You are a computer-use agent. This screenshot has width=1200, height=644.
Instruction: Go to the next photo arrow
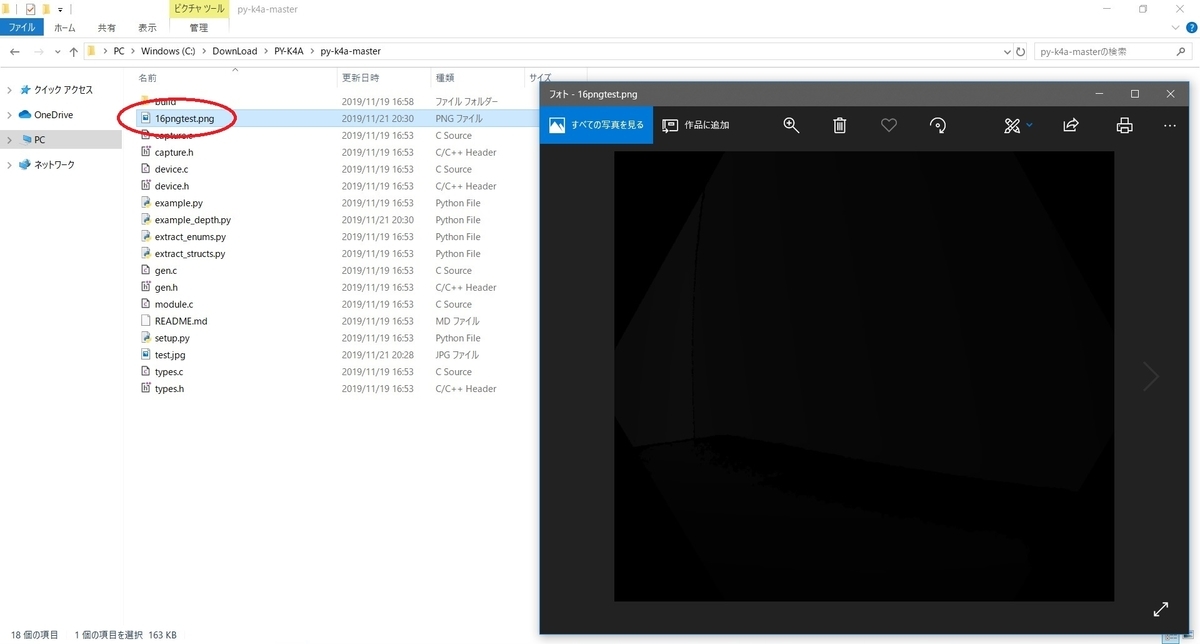[x=1151, y=376]
